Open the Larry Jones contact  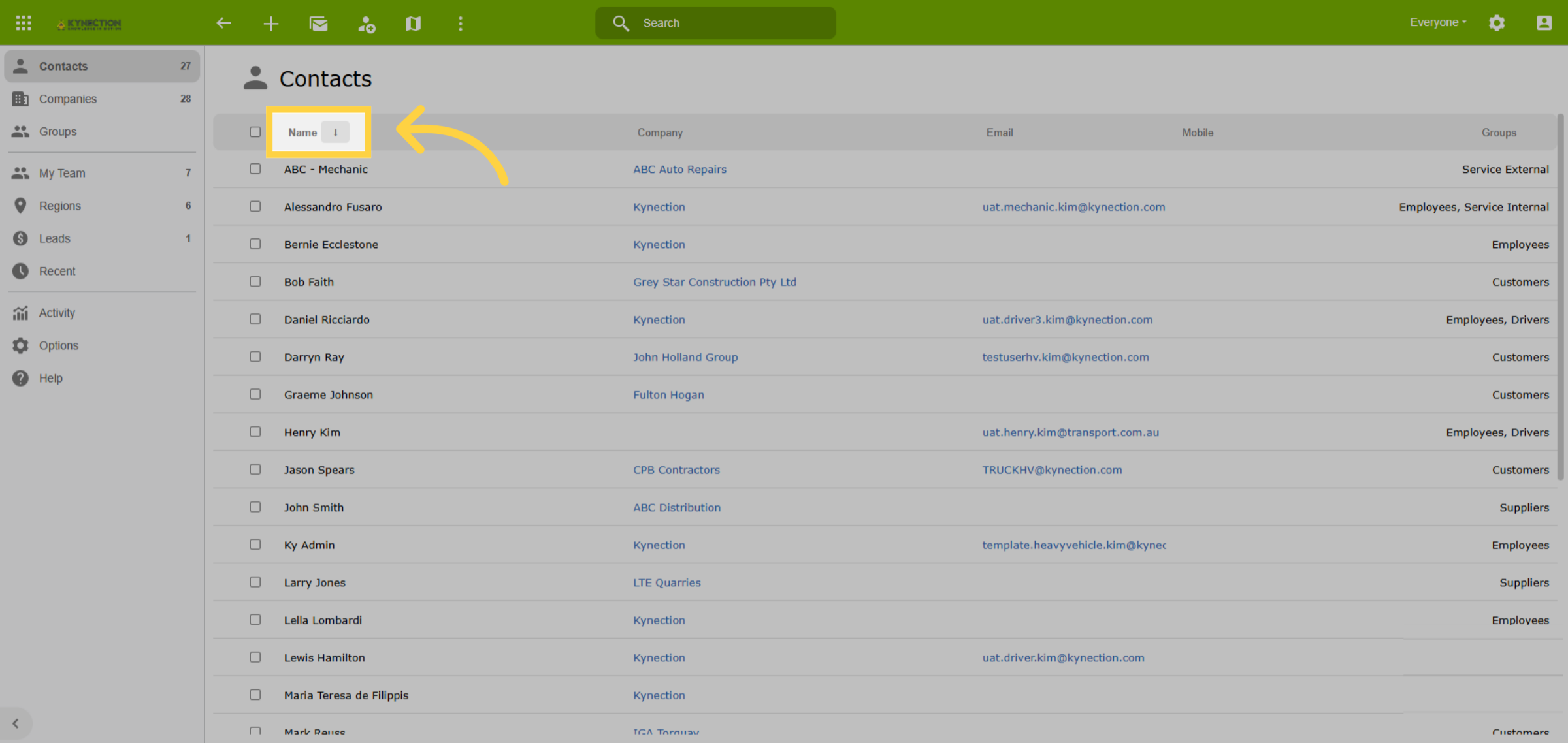[314, 583]
